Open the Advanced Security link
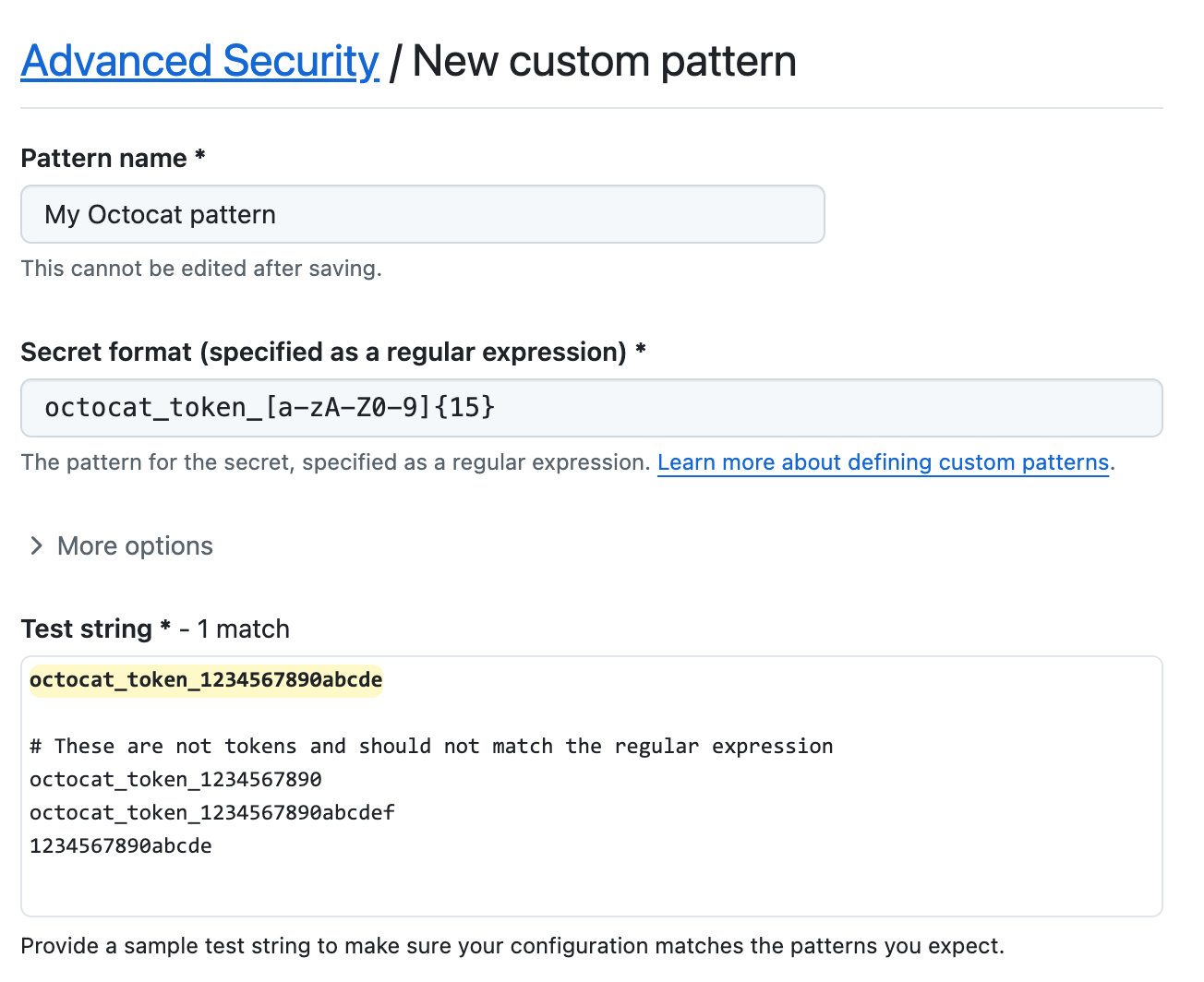Screen dimensions: 1204x982 [199, 61]
